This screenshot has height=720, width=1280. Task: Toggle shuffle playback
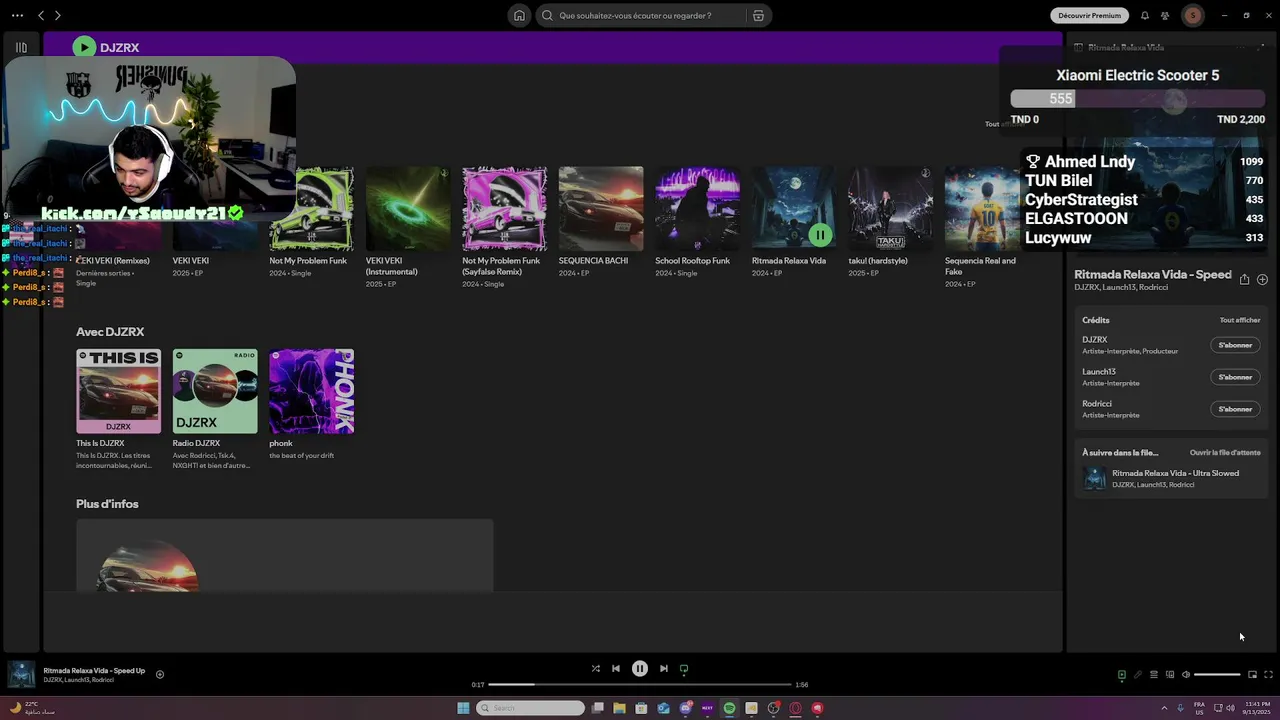[595, 669]
